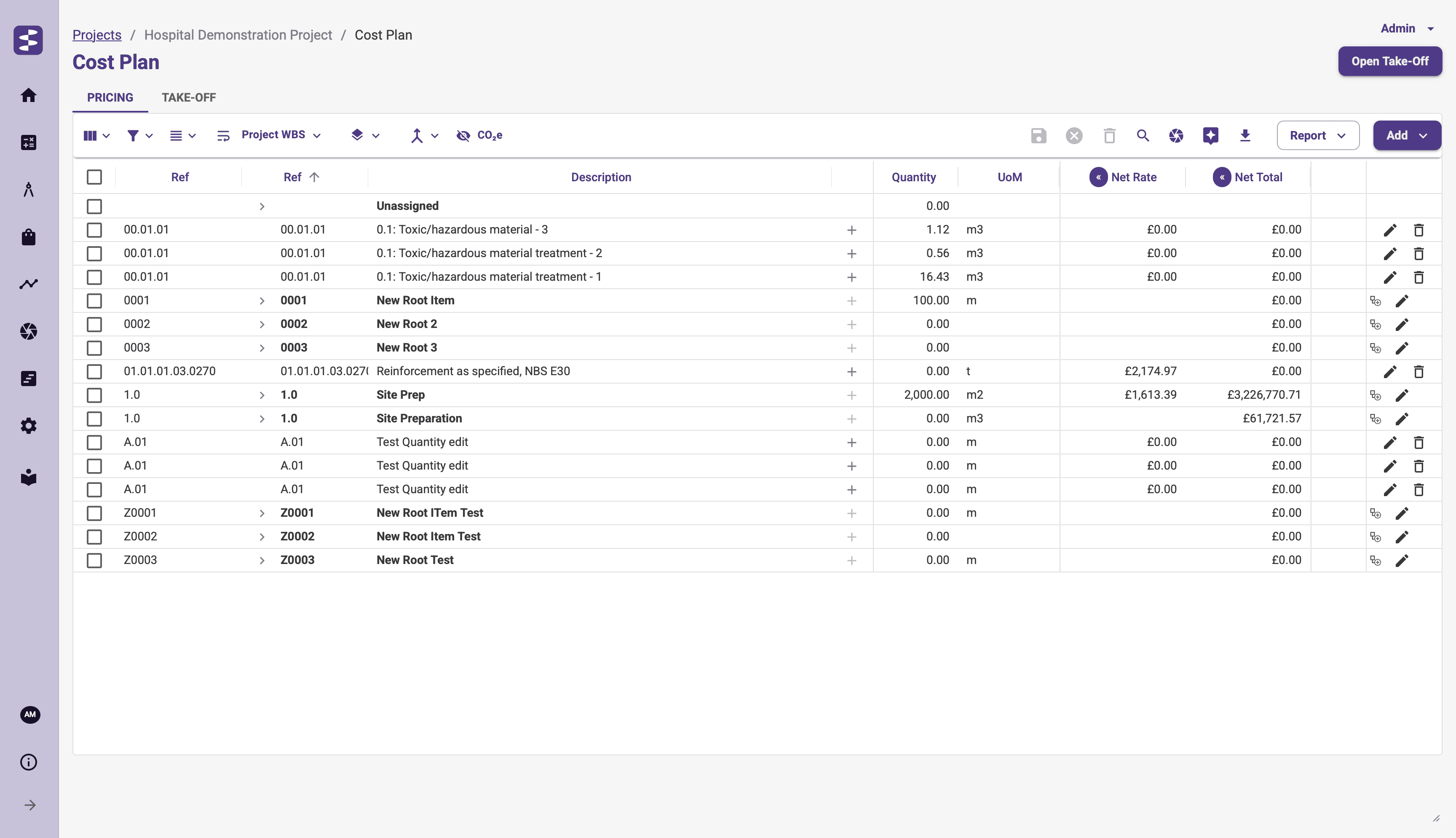Click the search magnifier icon in toolbar
The height and width of the screenshot is (838, 1456).
1143,135
